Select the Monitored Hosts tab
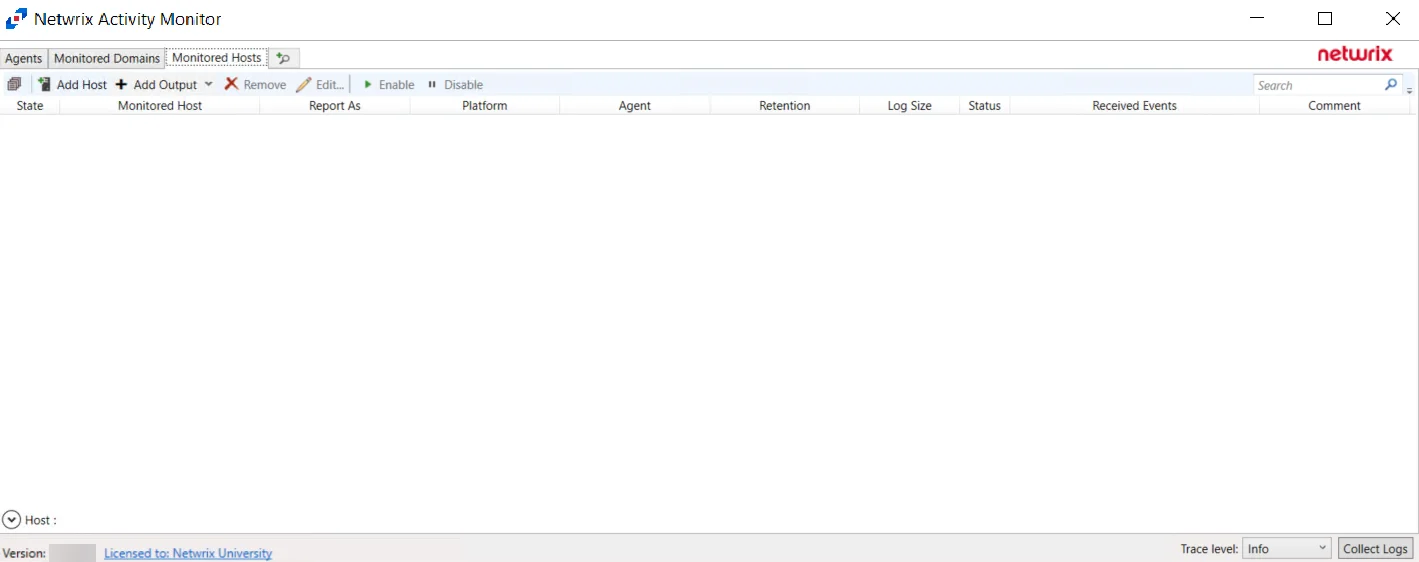The width and height of the screenshot is (1419, 562). (x=217, y=57)
